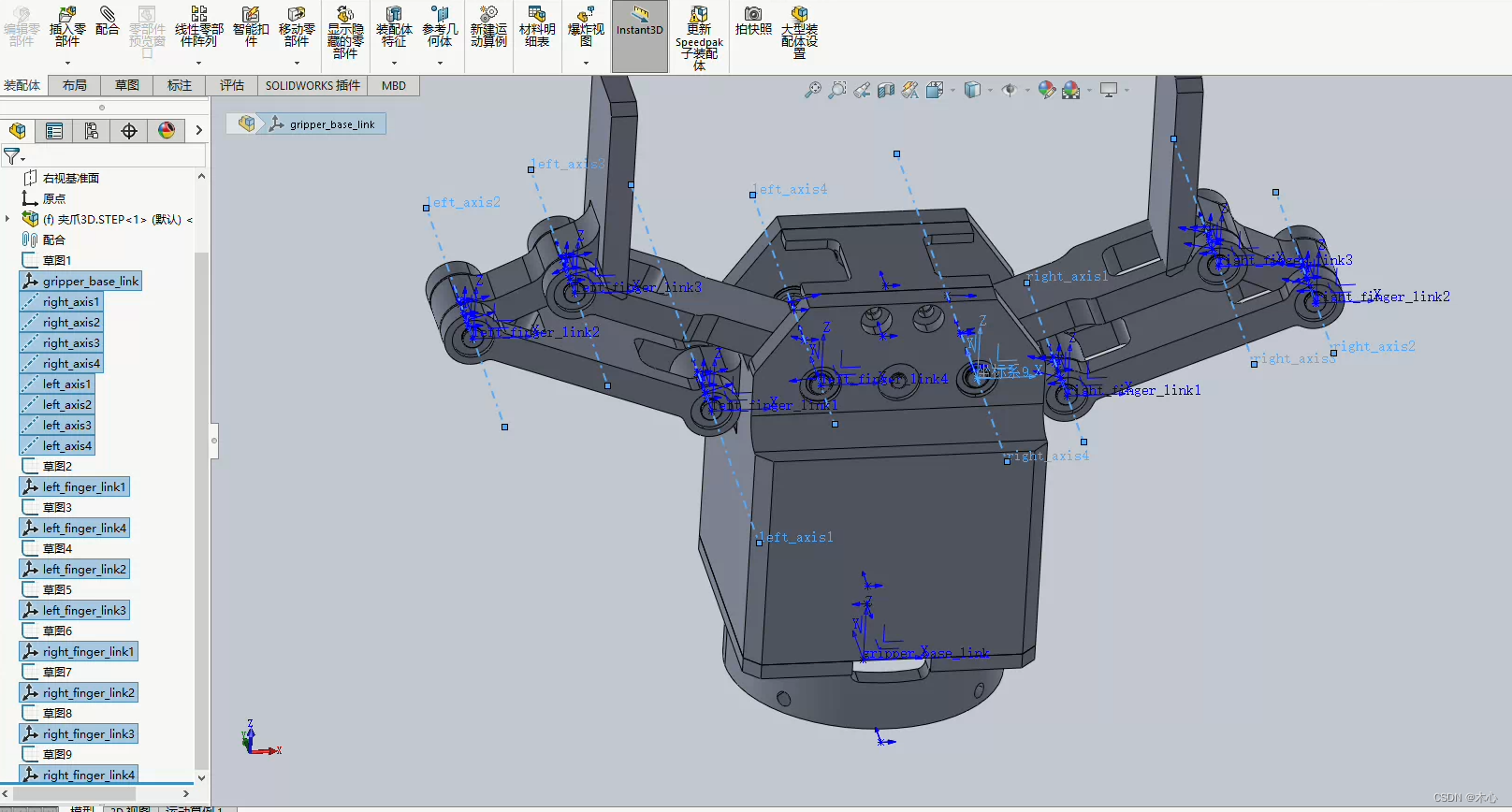
Task: Select 草图5 sketch in the tree
Action: (49, 589)
